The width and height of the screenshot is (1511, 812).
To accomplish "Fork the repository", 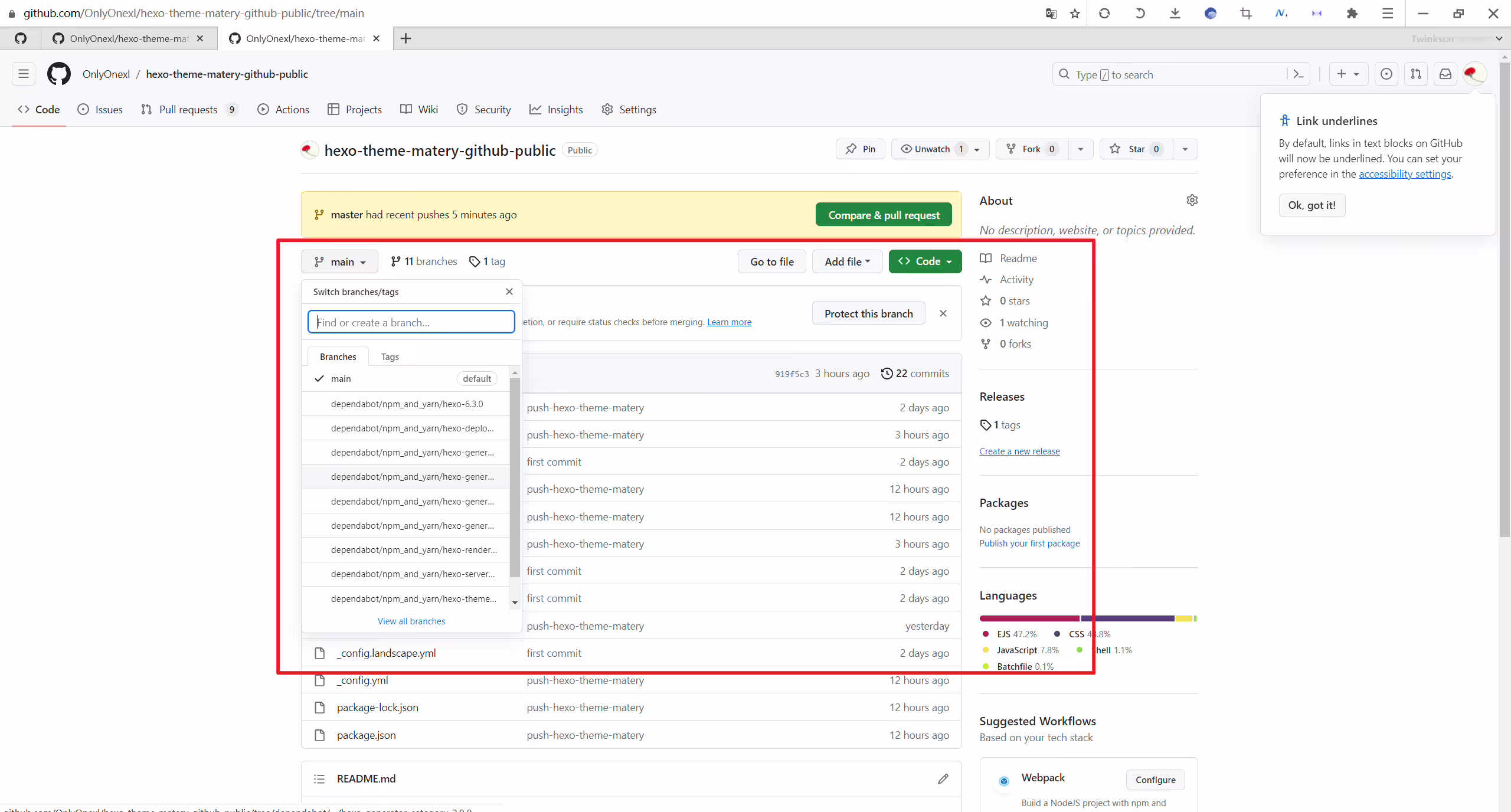I will [1032, 149].
